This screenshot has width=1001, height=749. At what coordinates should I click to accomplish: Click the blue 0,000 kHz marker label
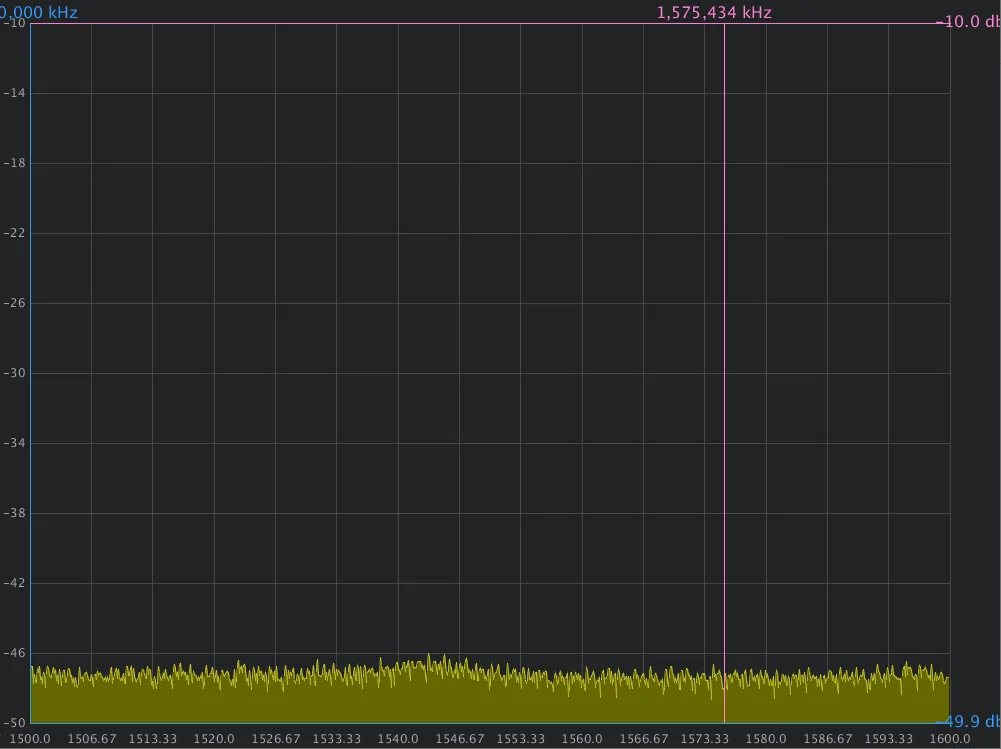pyautogui.click(x=38, y=13)
